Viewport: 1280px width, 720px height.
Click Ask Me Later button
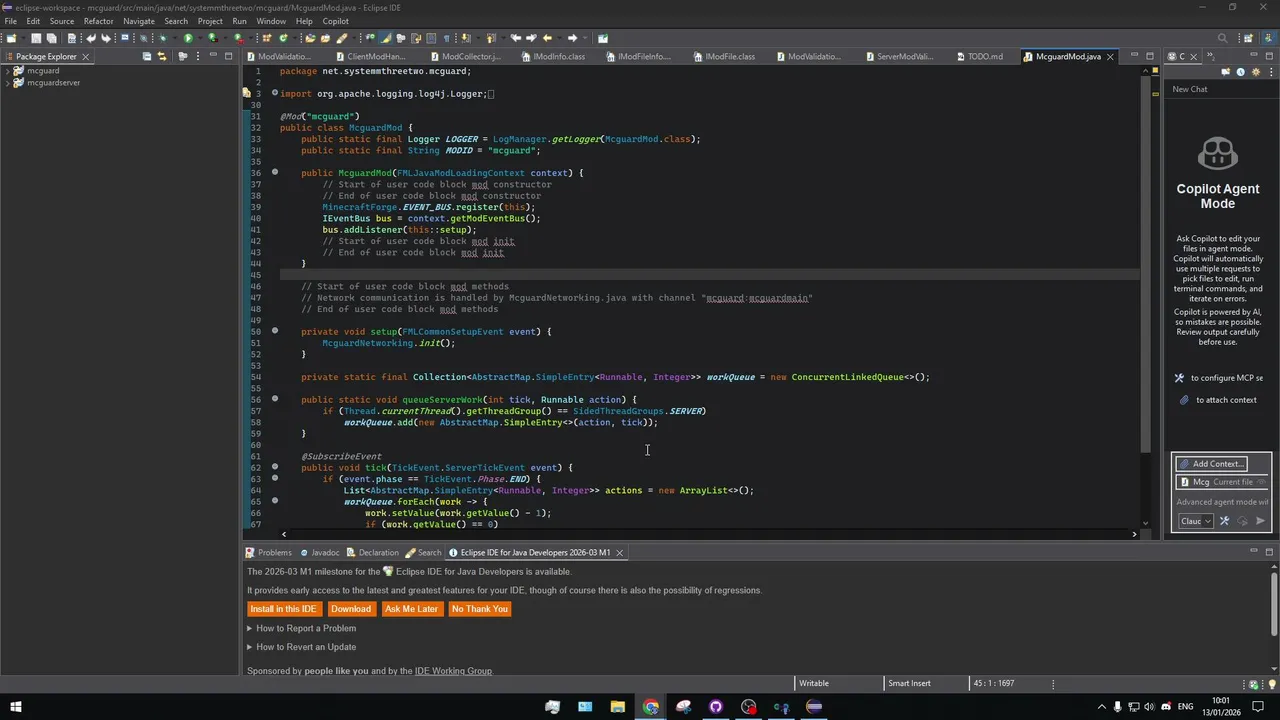(411, 609)
